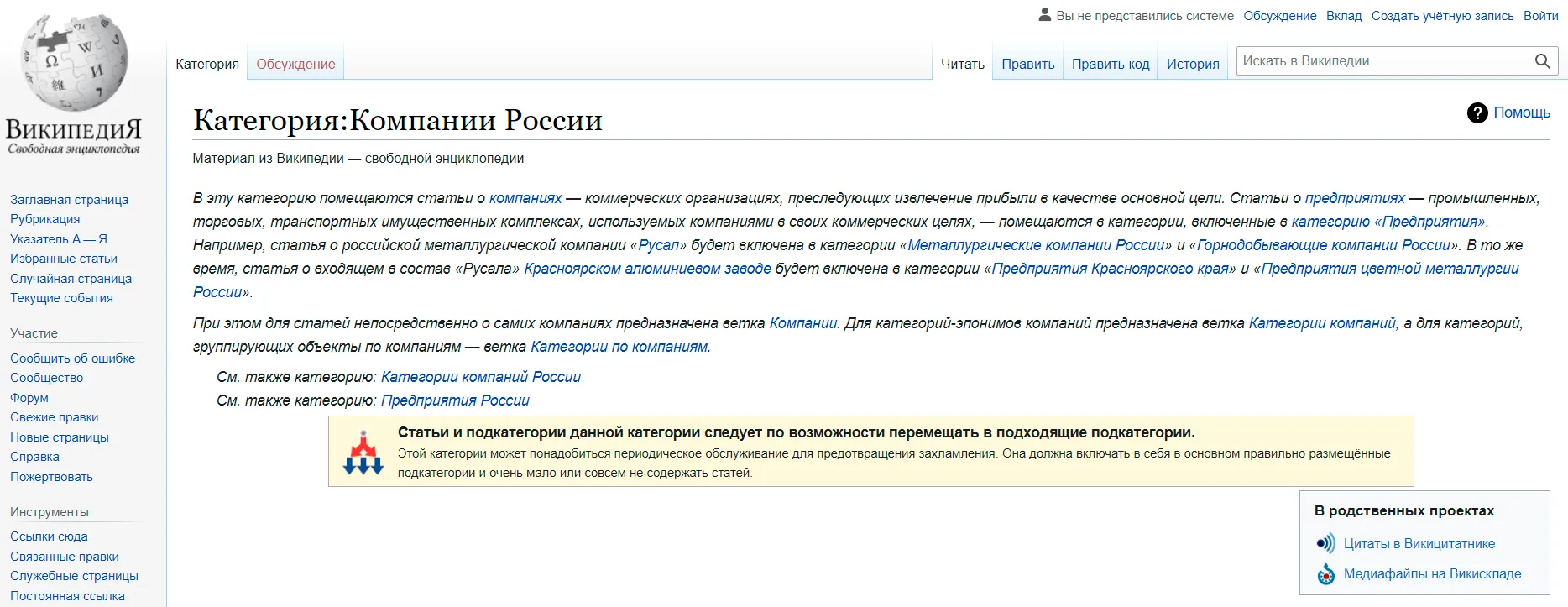
Task: Click the page heading Категория:Компании России
Action: pyautogui.click(x=398, y=120)
